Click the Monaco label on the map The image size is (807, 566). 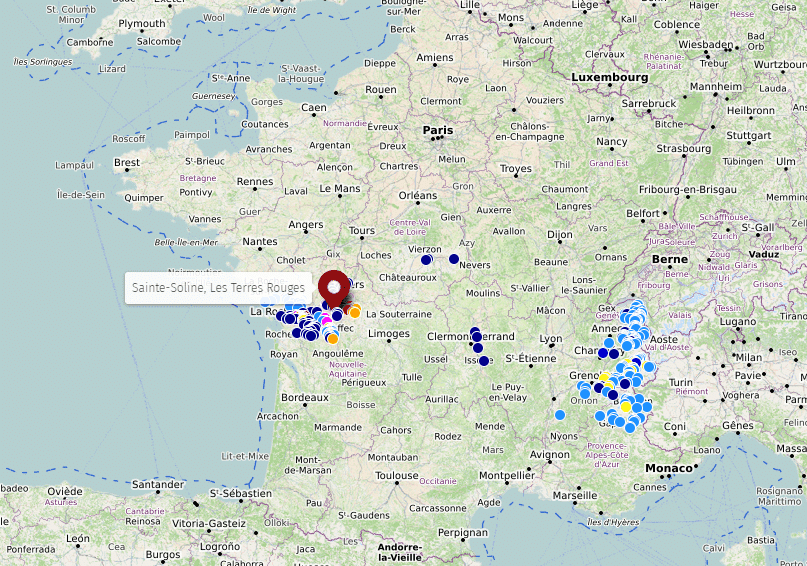tap(669, 468)
